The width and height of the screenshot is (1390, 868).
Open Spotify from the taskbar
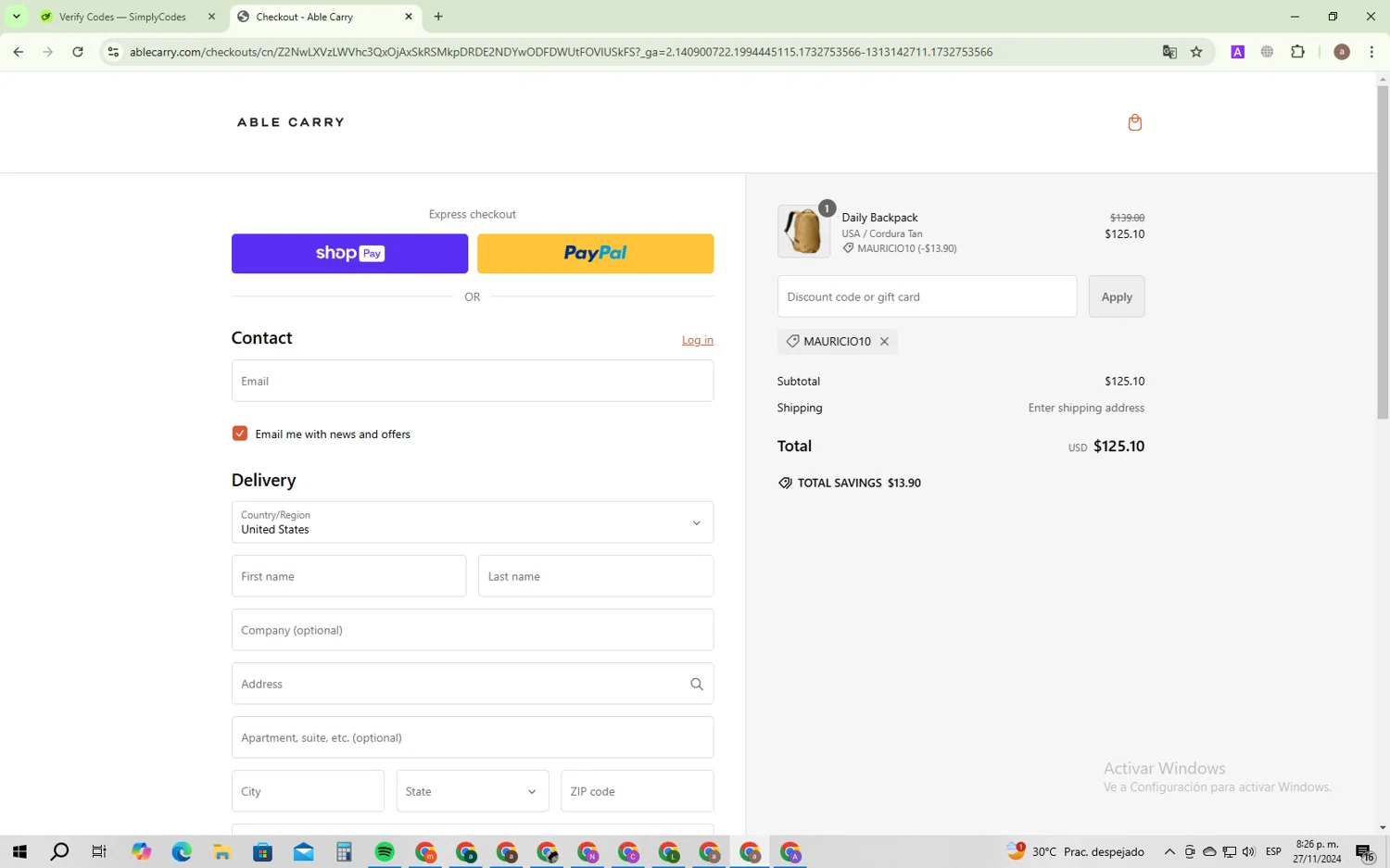pos(385,852)
